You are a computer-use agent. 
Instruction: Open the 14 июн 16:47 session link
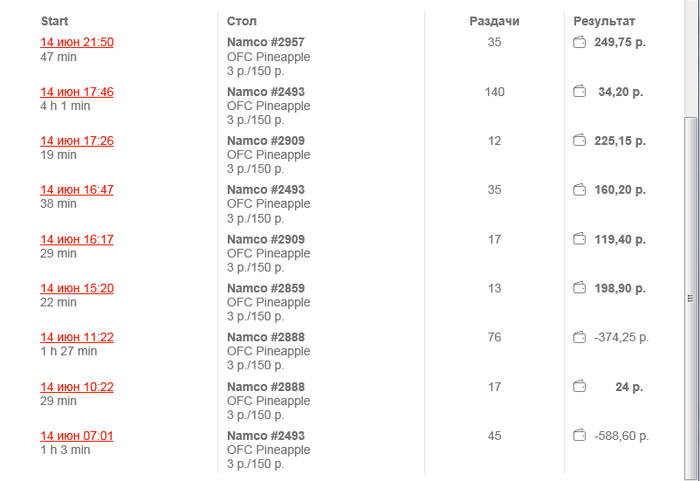[77, 190]
